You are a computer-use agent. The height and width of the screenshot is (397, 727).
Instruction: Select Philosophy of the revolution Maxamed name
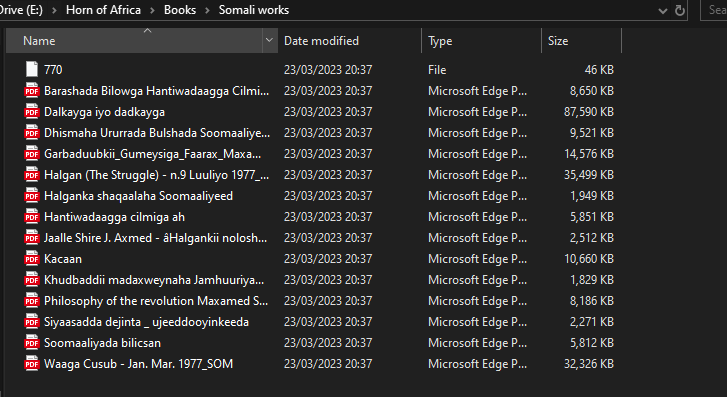pos(156,301)
